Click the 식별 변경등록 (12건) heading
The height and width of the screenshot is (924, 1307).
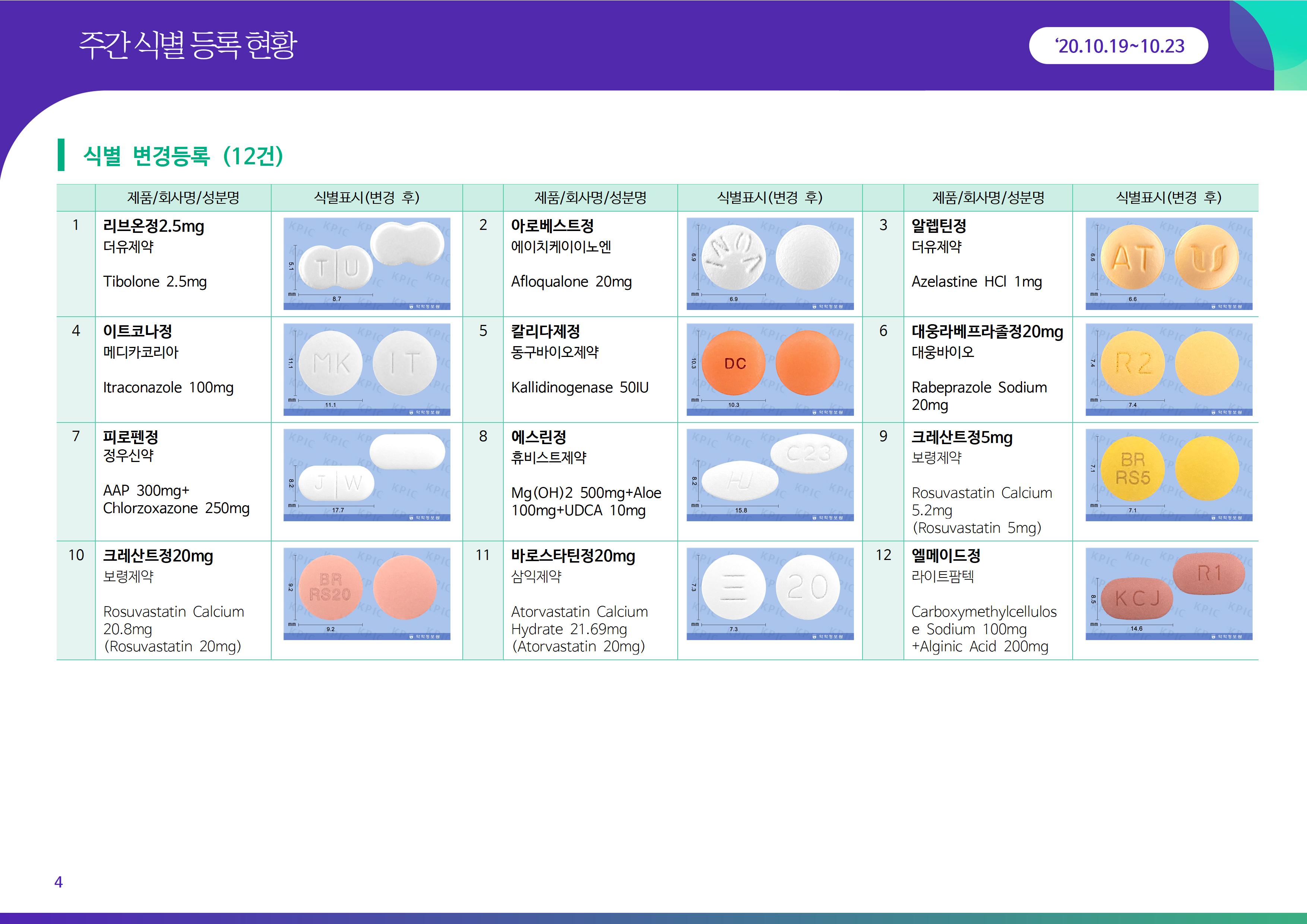click(x=183, y=155)
